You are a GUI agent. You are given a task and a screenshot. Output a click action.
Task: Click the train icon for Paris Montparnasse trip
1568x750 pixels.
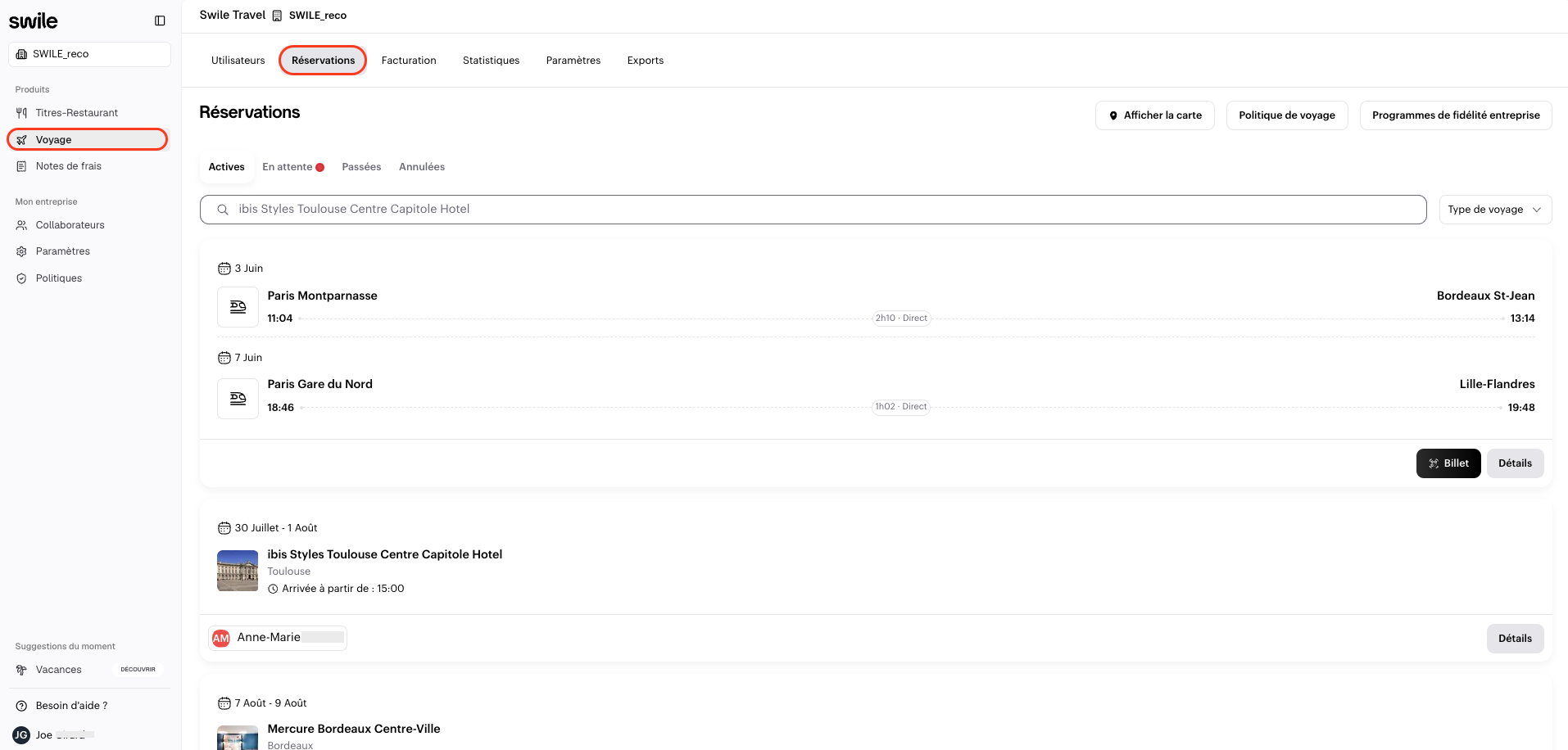[x=238, y=307]
